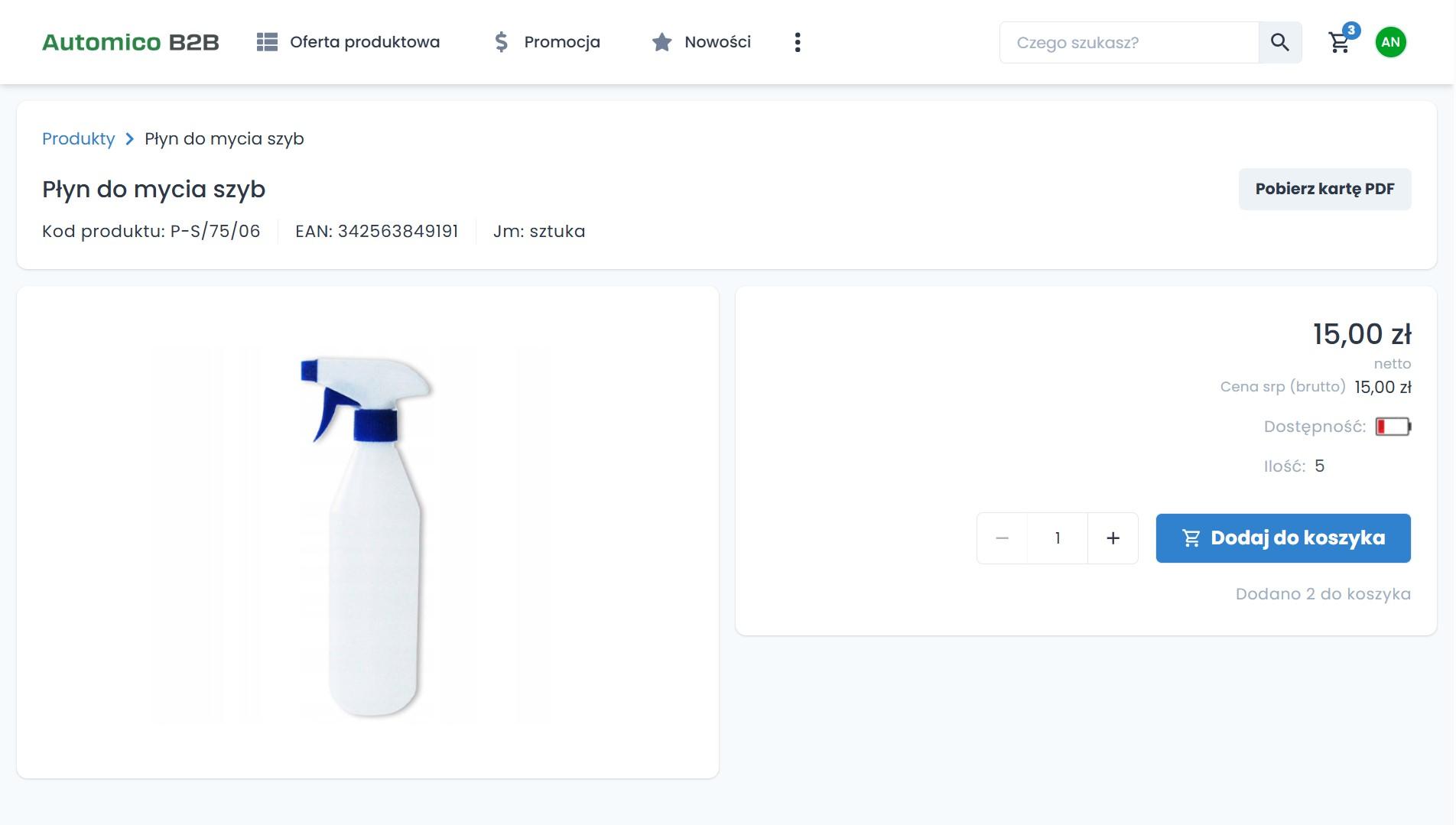Click the Automico B2B logo
The image size is (1456, 825).
point(130,42)
